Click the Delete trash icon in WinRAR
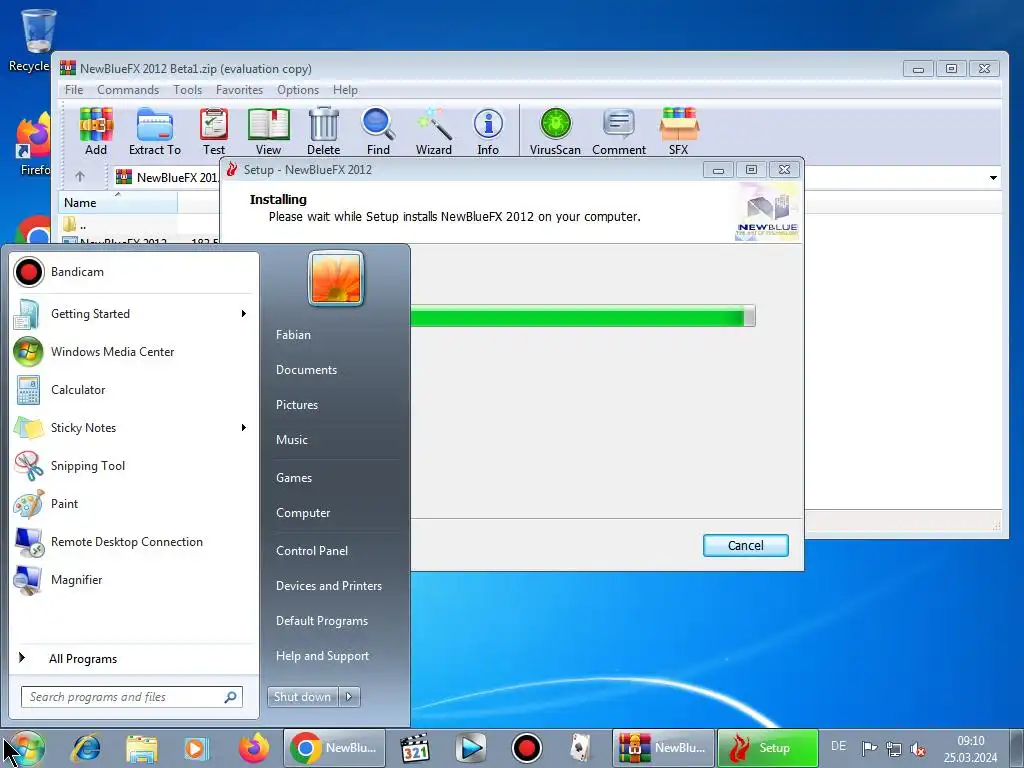The image size is (1024, 768). (x=323, y=131)
